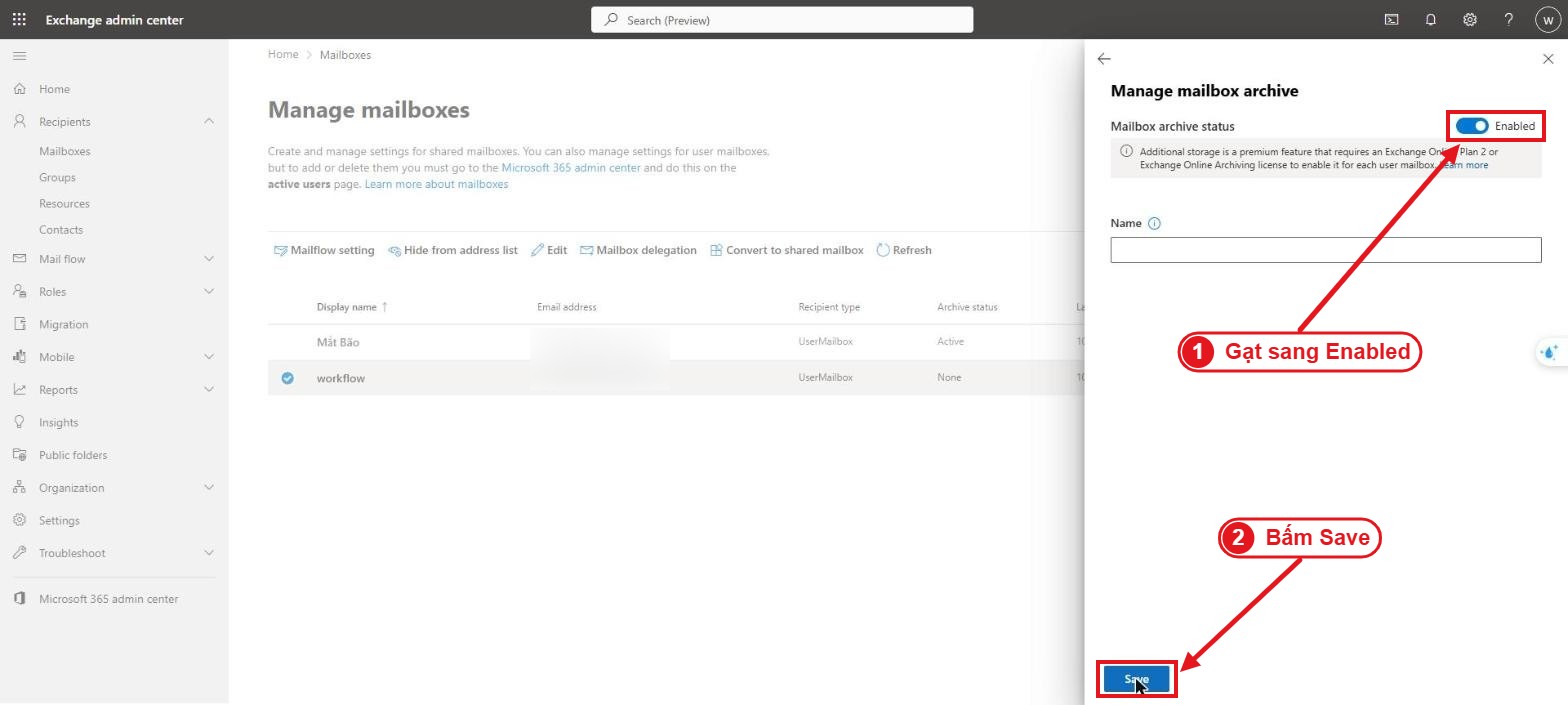Follow the Learn more about mailboxes link

point(436,184)
